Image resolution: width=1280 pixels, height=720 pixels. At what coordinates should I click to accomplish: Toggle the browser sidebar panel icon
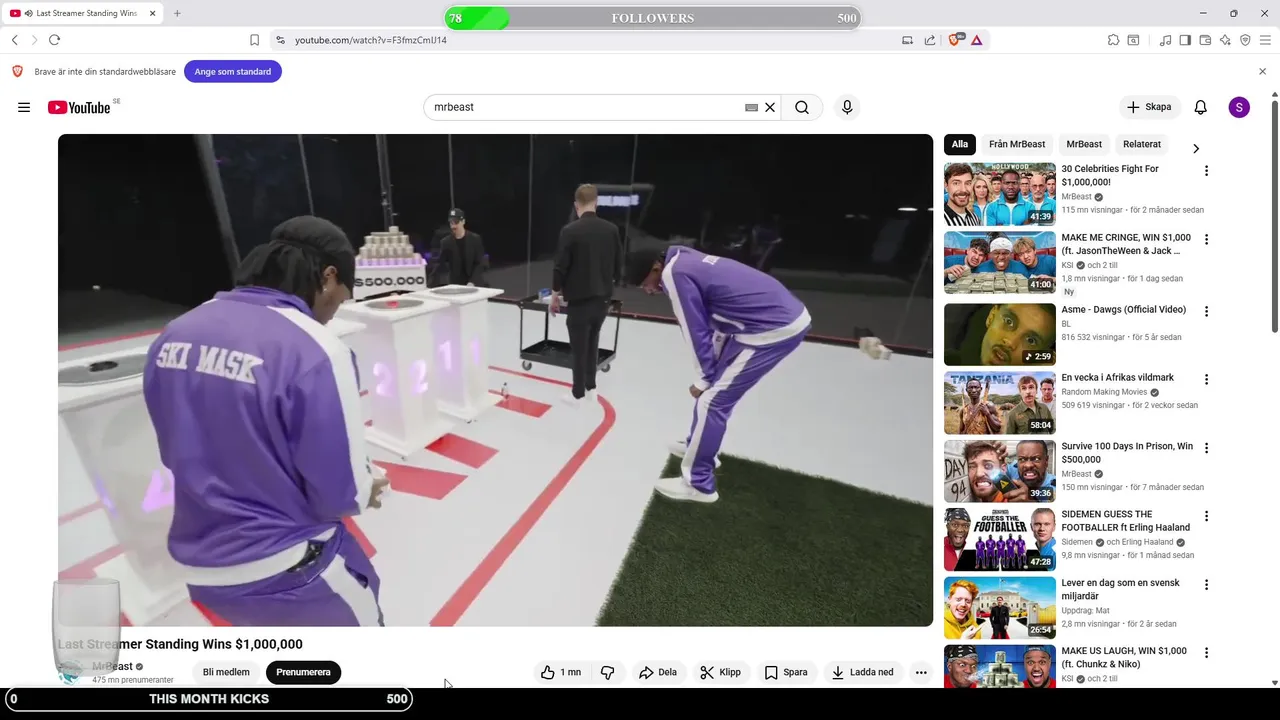[1185, 40]
